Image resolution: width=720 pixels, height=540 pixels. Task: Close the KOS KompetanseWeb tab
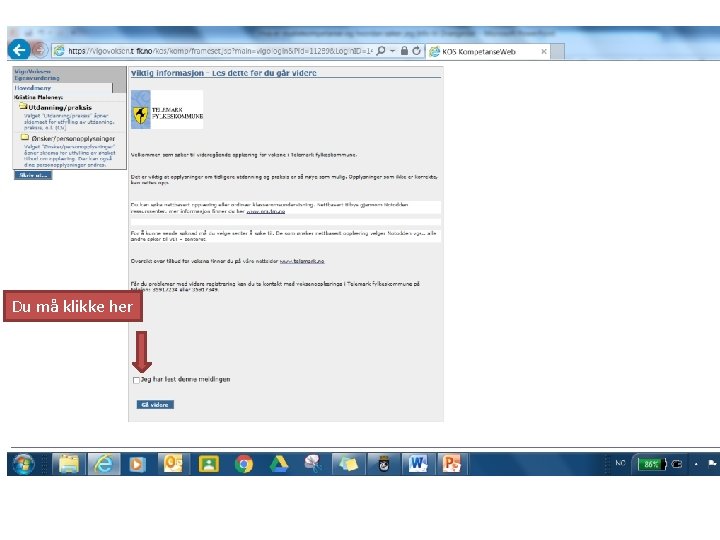pyautogui.click(x=544, y=51)
